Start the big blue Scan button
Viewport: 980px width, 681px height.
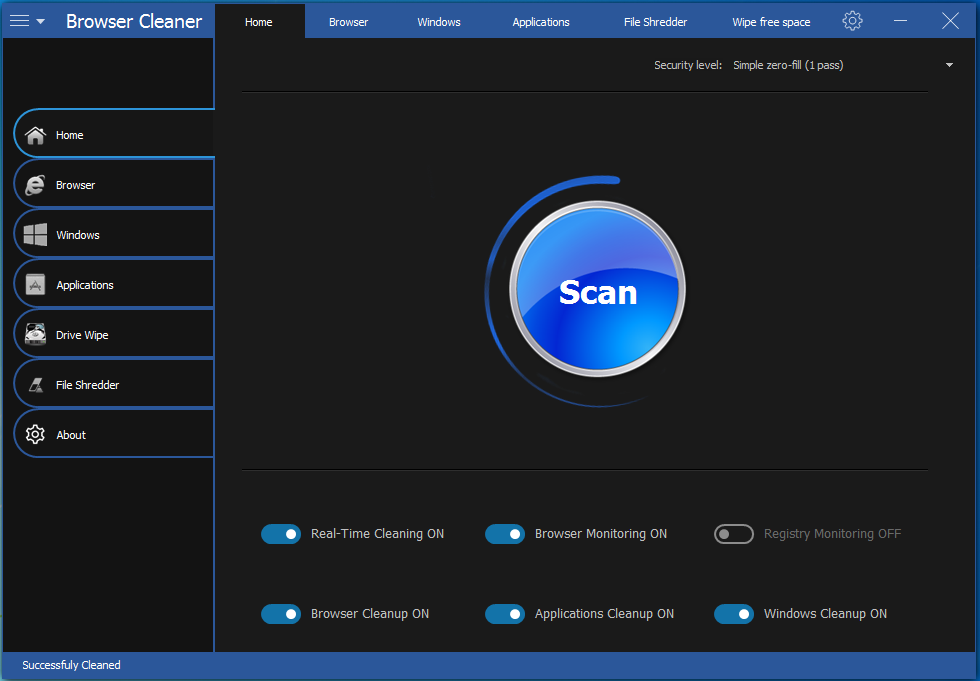tap(598, 289)
